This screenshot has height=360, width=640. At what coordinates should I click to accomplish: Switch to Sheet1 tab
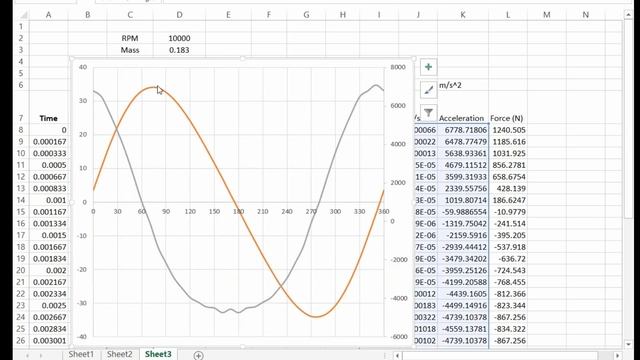pos(81,354)
